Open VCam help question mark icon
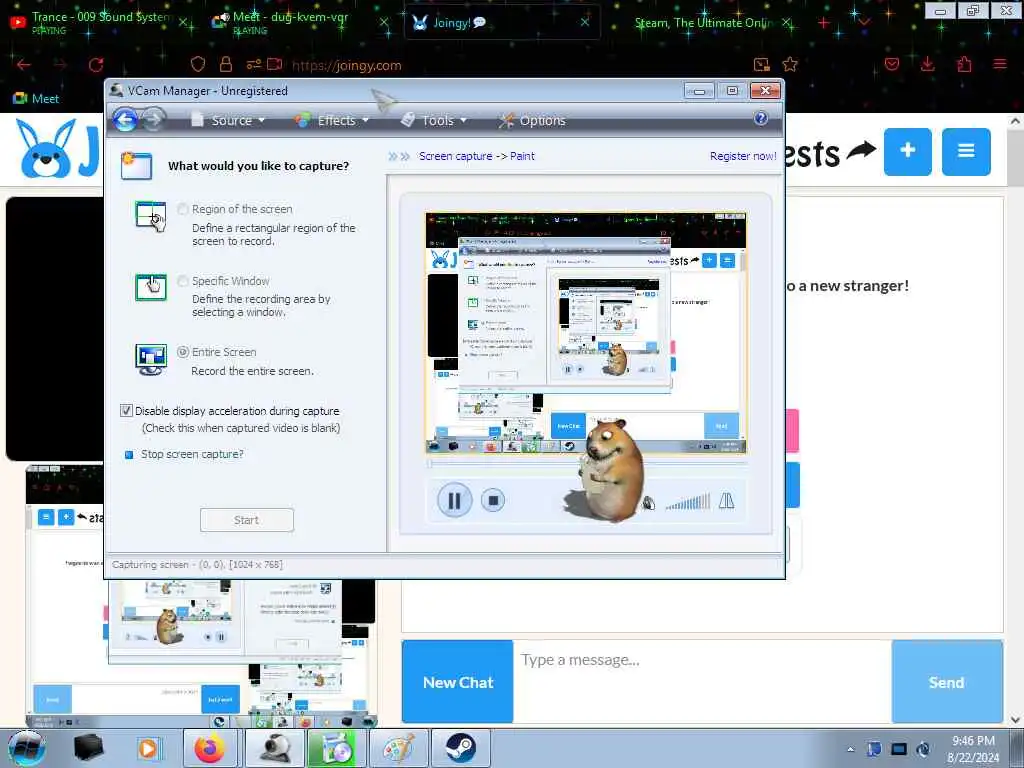 (760, 118)
